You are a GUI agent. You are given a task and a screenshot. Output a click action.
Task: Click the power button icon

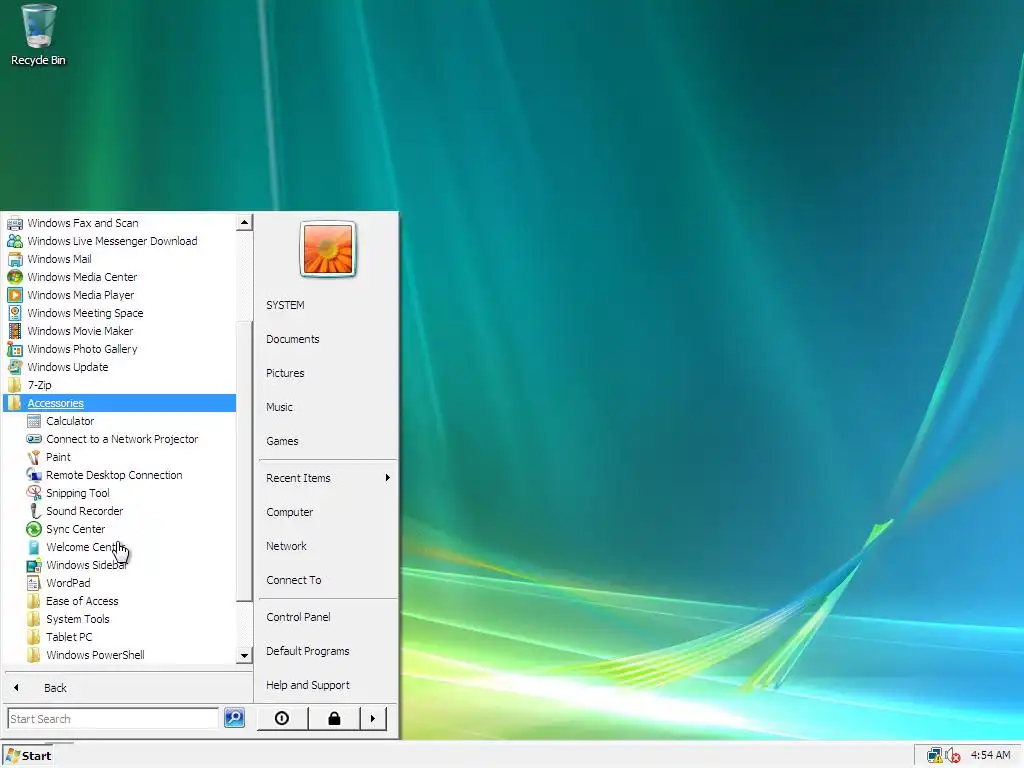282,718
